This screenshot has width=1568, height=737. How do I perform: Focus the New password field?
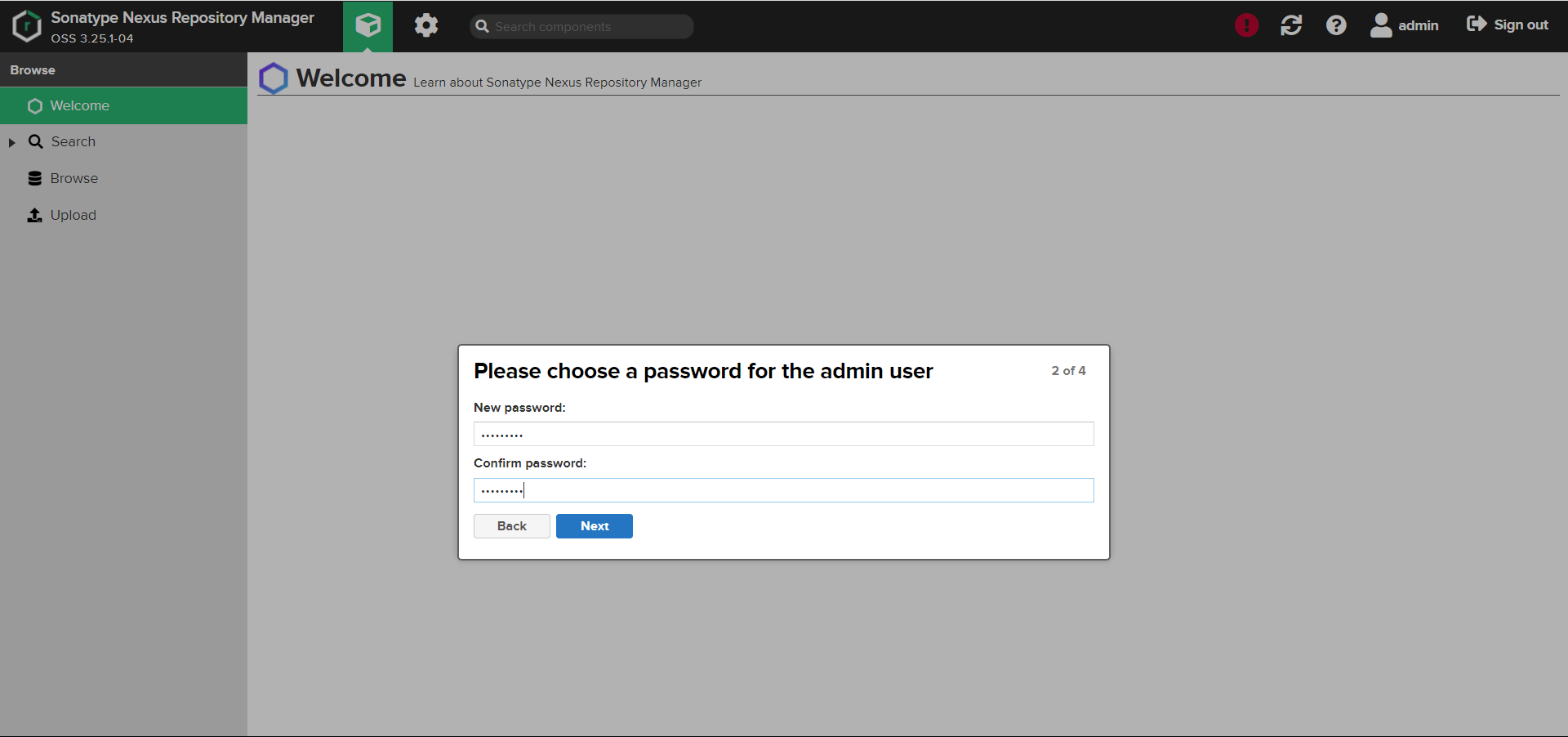pos(783,434)
